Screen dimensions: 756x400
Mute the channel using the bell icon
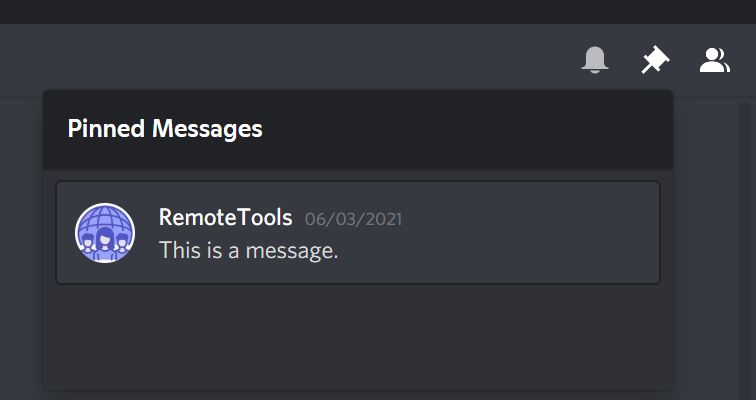(594, 60)
